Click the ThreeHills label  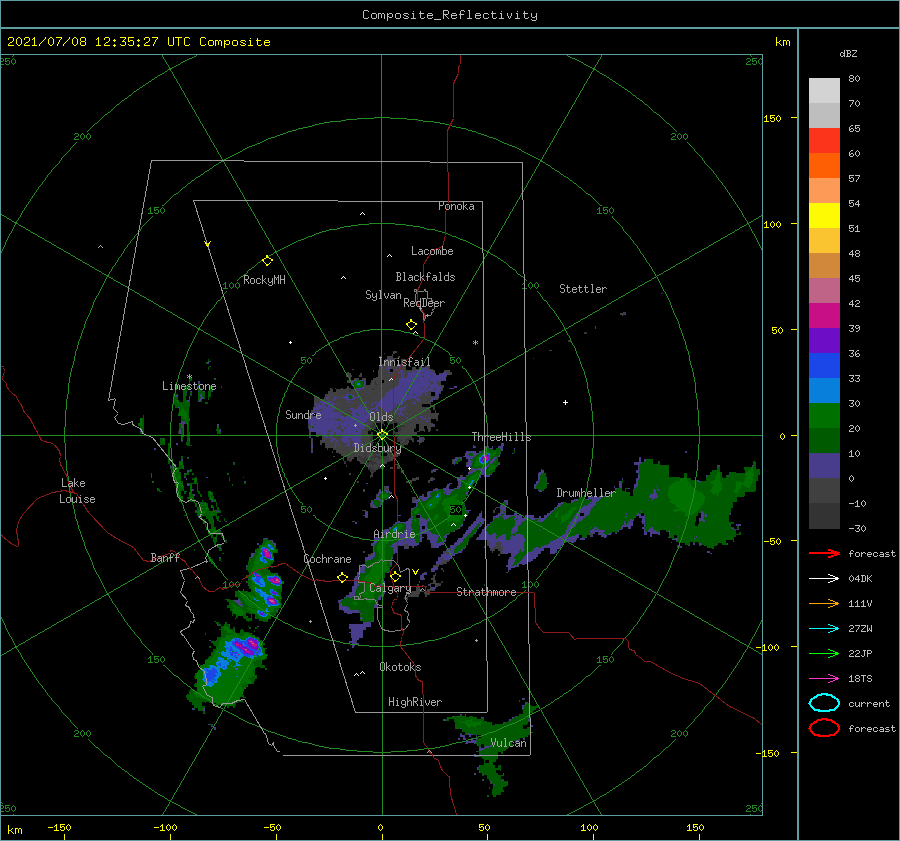click(x=501, y=437)
